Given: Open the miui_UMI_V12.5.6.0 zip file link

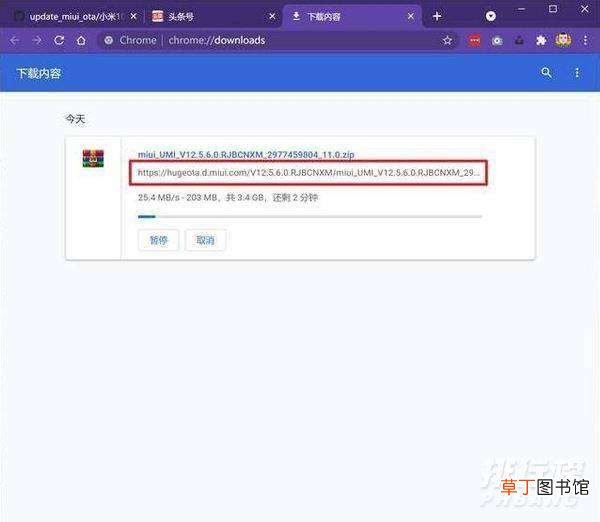Looking at the screenshot, I should tap(246, 155).
